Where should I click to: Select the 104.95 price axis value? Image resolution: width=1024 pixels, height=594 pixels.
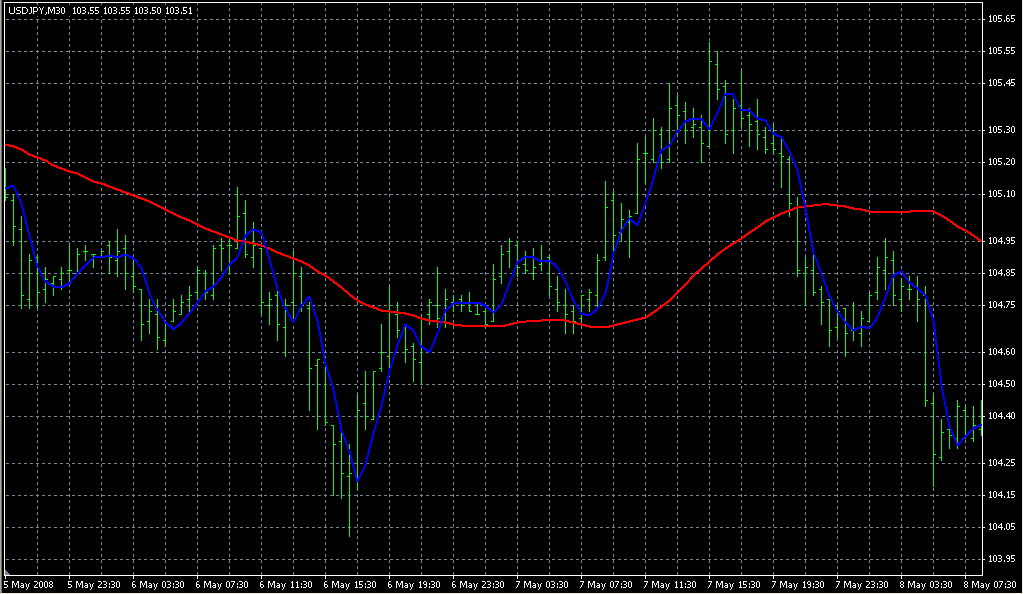1001,241
